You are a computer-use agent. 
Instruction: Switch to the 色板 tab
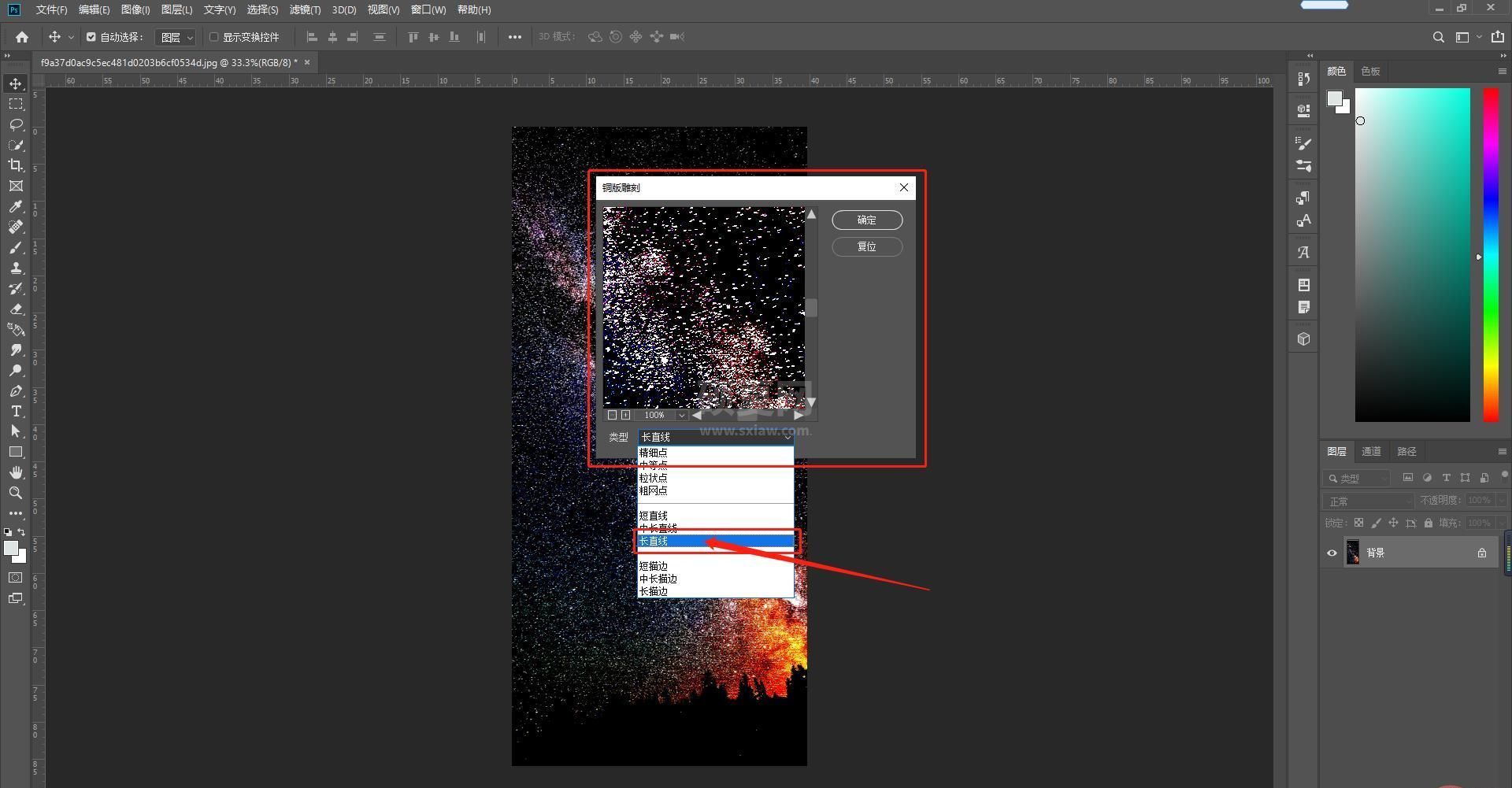1370,71
